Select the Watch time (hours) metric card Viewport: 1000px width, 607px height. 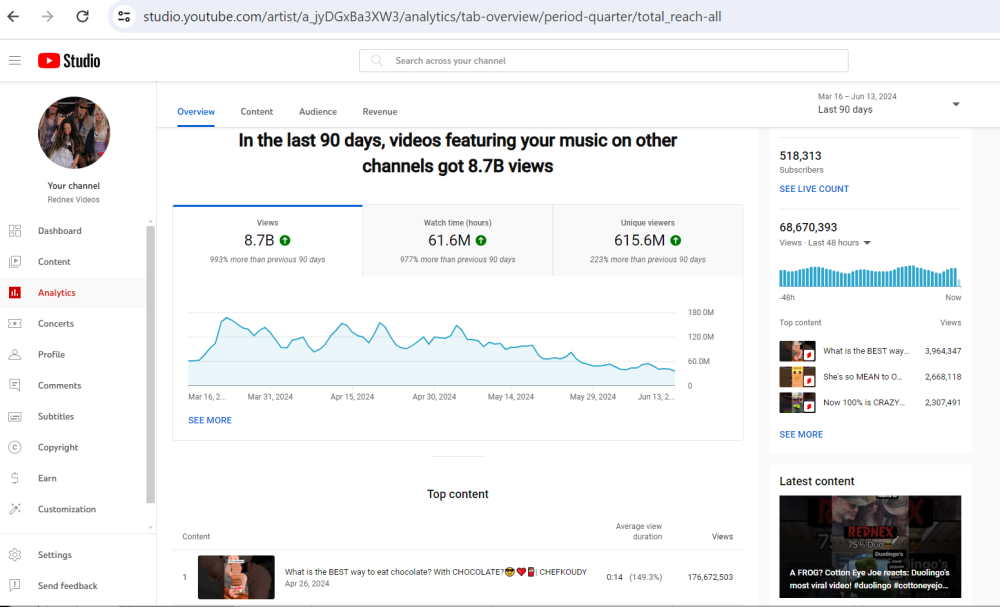[x=457, y=241]
